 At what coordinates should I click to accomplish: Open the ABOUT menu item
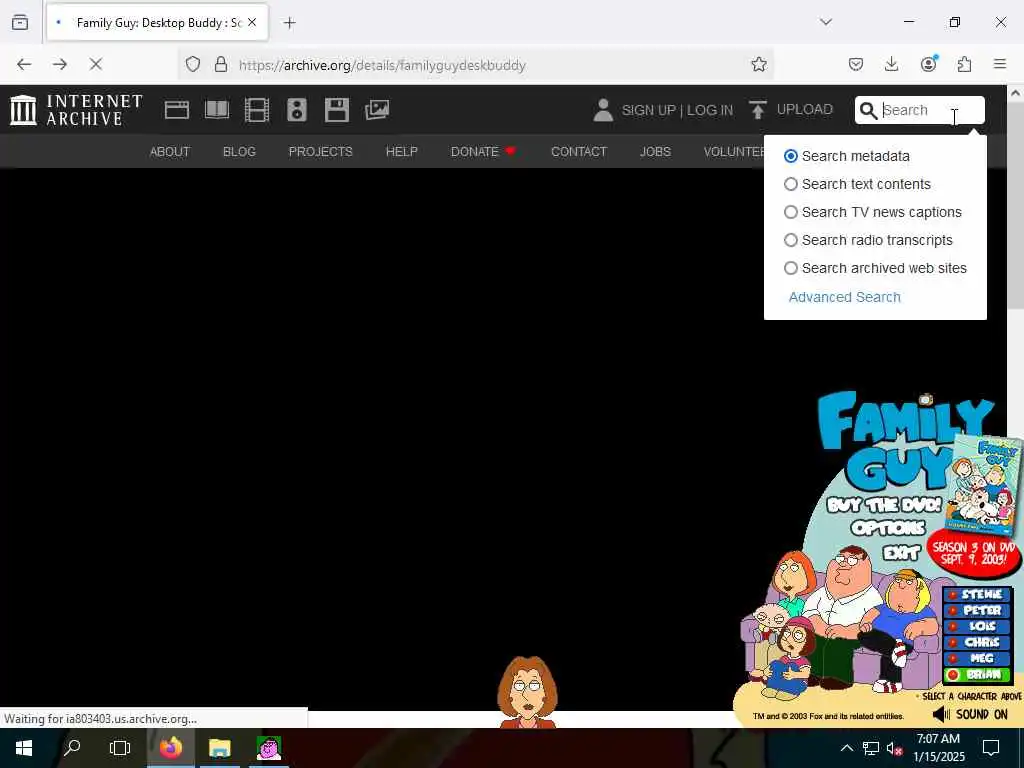(170, 152)
